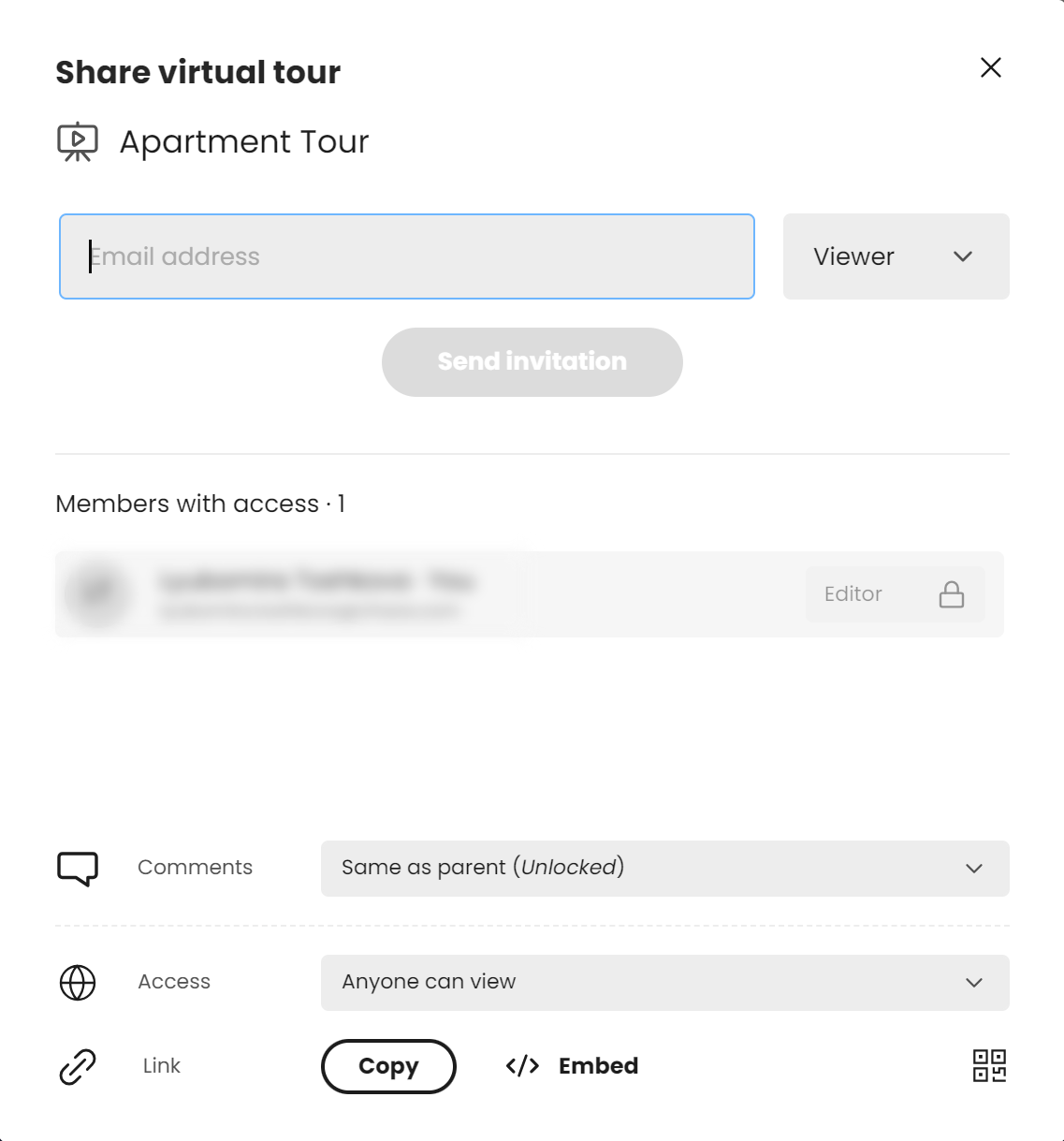Select the blurred member row
This screenshot has width=1064, height=1141.
pos(530,594)
